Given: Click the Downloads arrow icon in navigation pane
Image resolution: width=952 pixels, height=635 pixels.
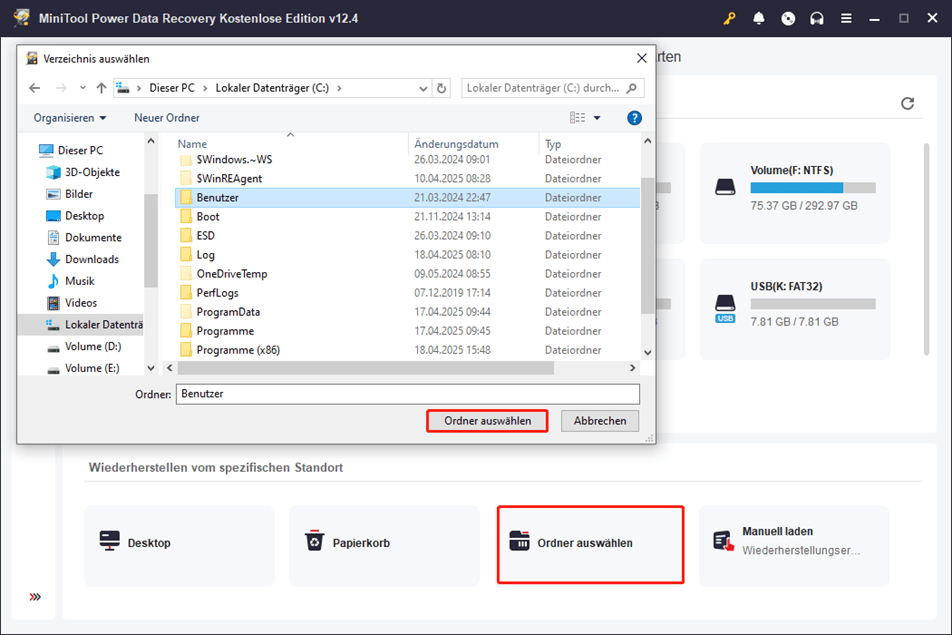Looking at the screenshot, I should 53,259.
